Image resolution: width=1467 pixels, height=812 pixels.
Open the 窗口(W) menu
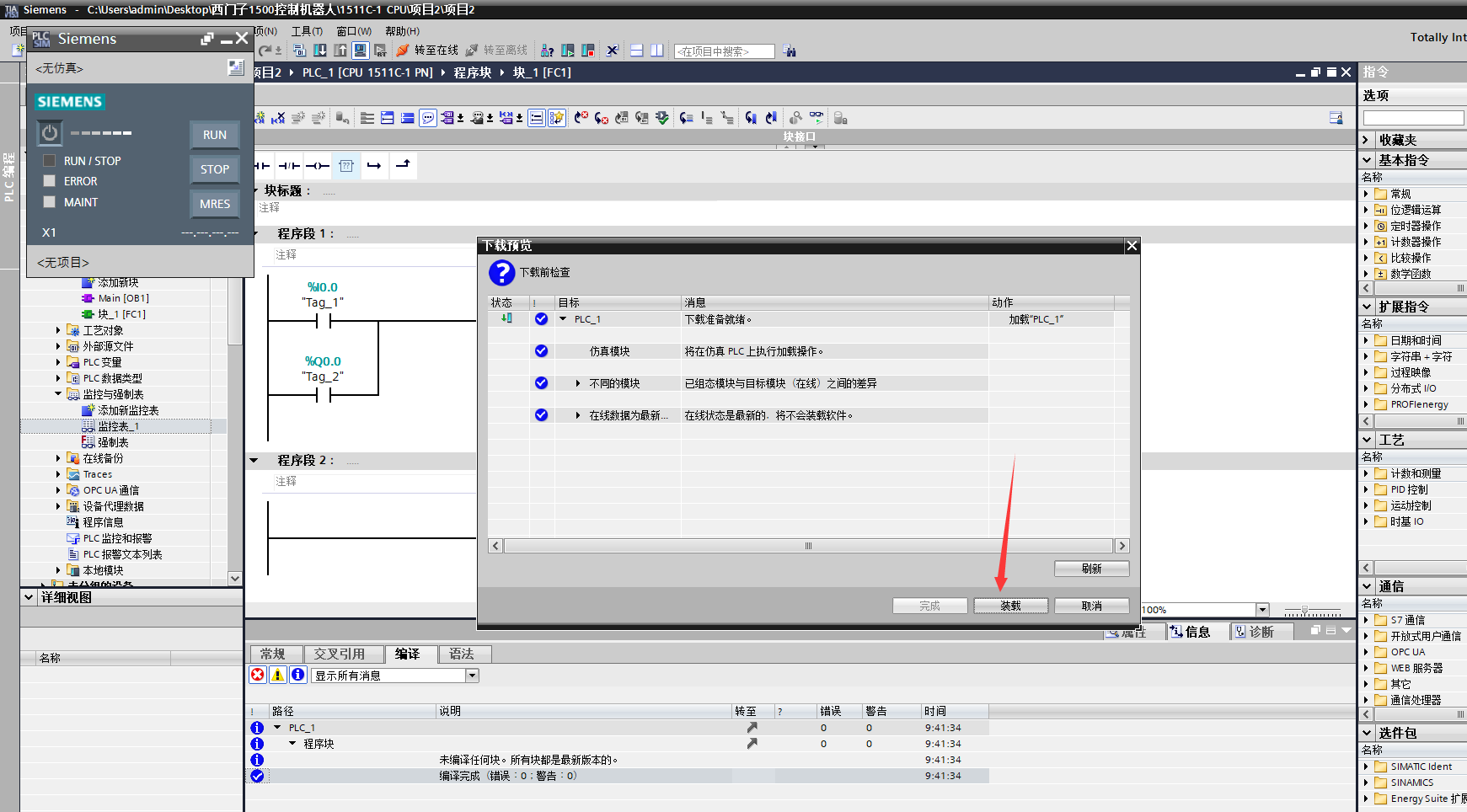click(354, 30)
